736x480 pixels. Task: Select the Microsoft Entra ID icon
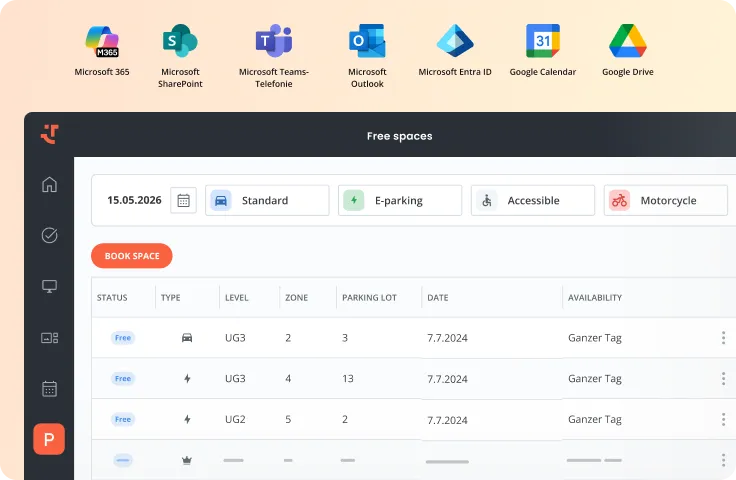(x=455, y=41)
